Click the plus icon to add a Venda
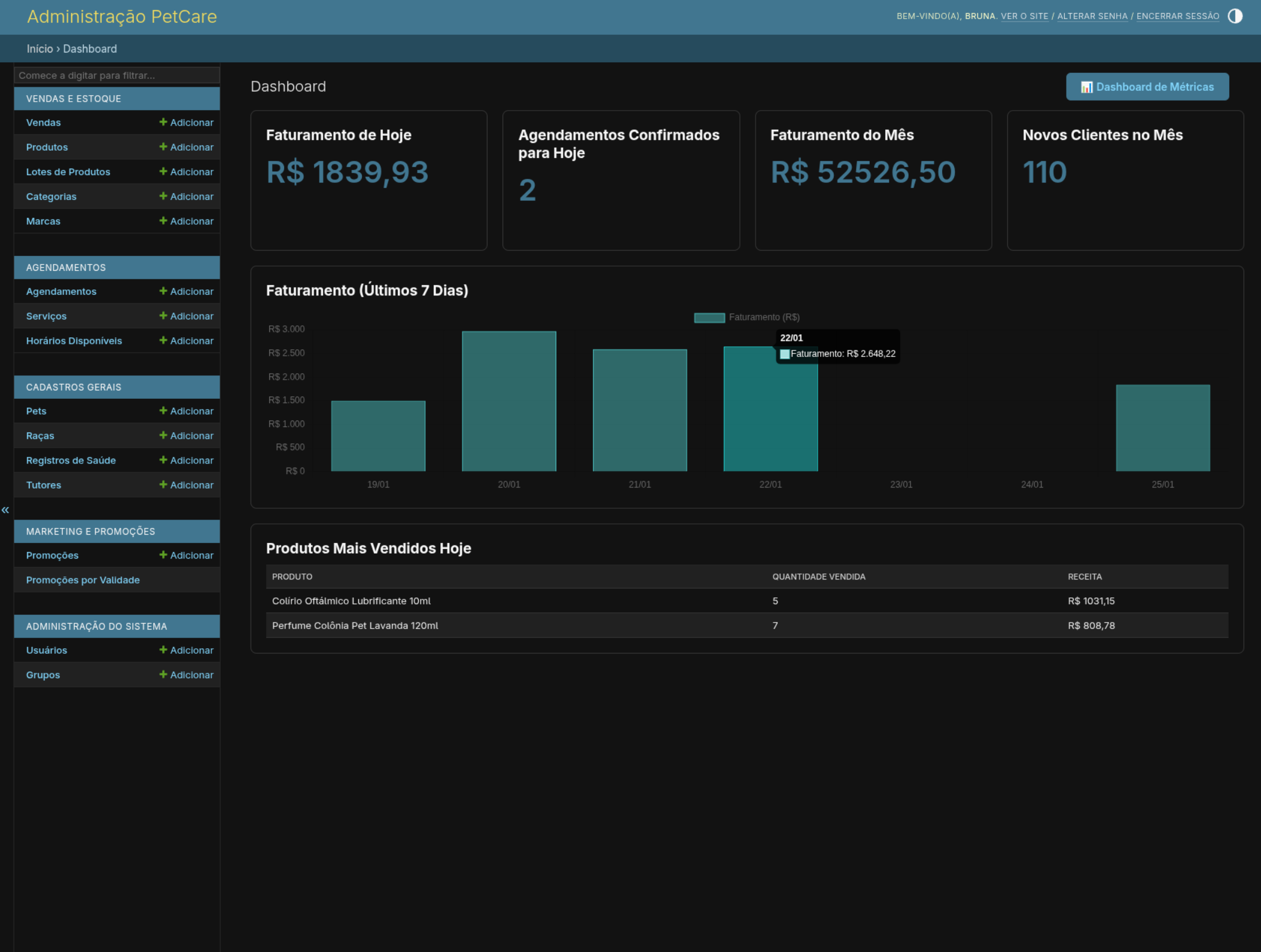Image resolution: width=1261 pixels, height=952 pixels. [x=163, y=122]
